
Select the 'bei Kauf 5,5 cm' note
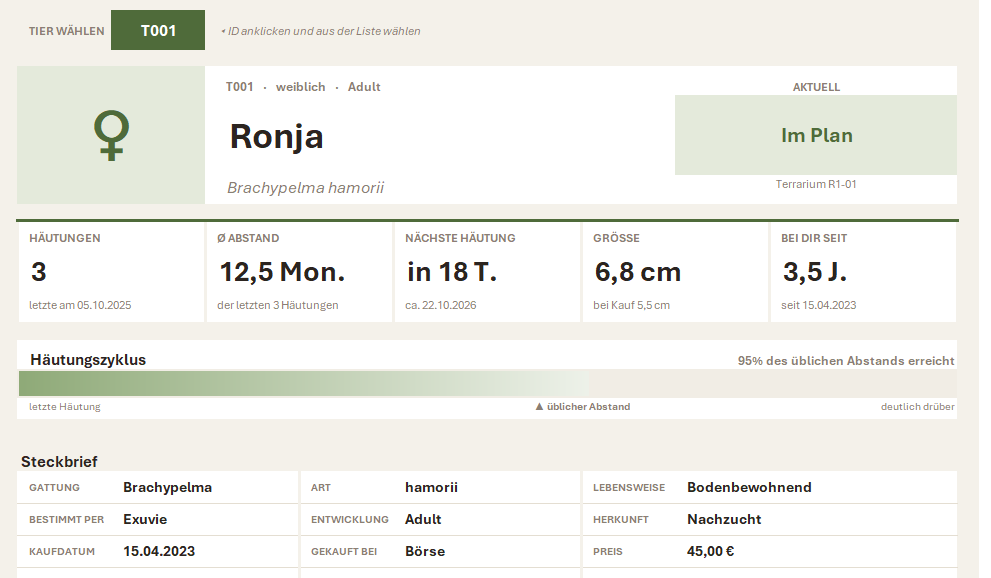(631, 305)
